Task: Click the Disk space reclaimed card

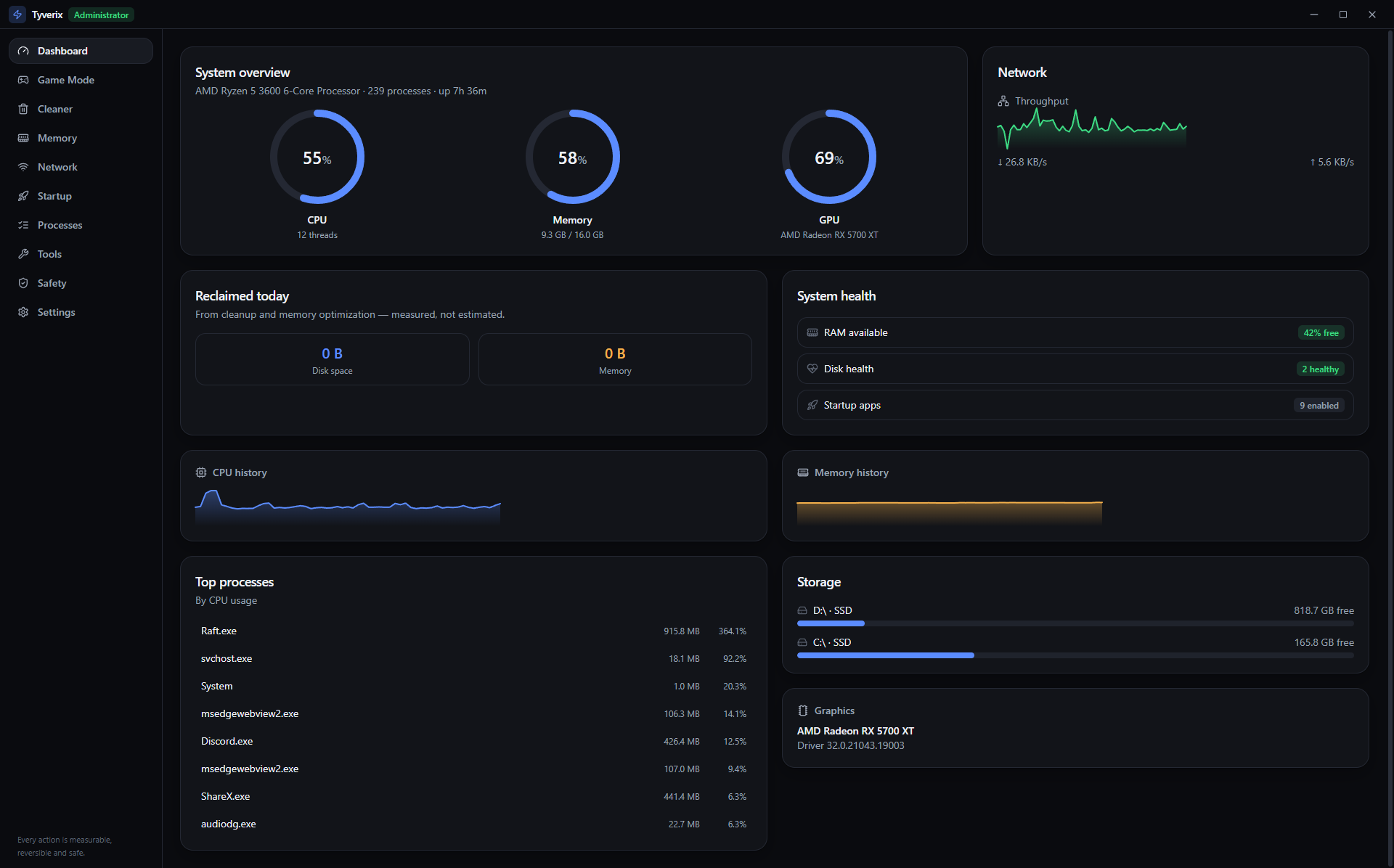Action: [333, 359]
